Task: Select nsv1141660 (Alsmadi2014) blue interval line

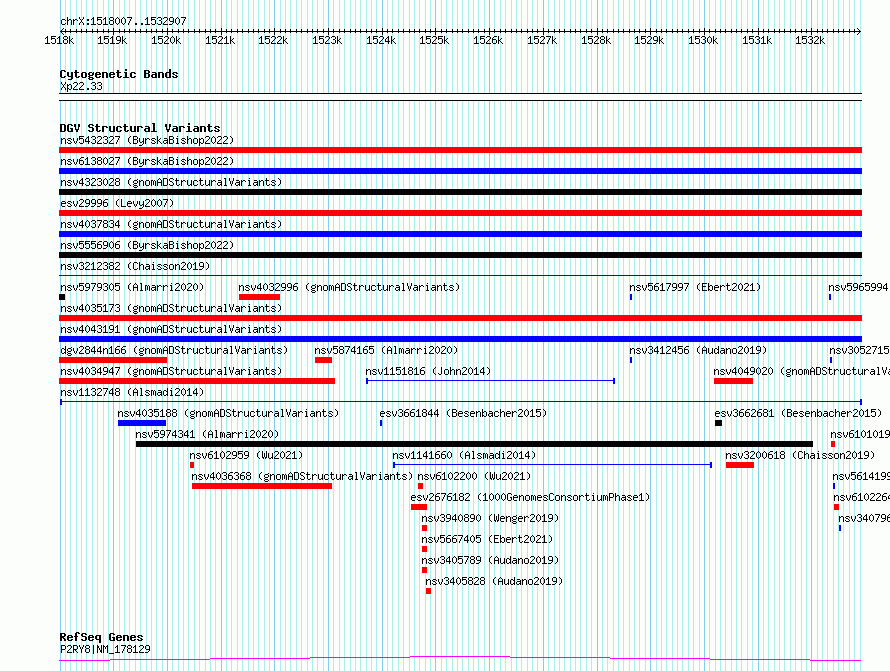Action: point(552,465)
